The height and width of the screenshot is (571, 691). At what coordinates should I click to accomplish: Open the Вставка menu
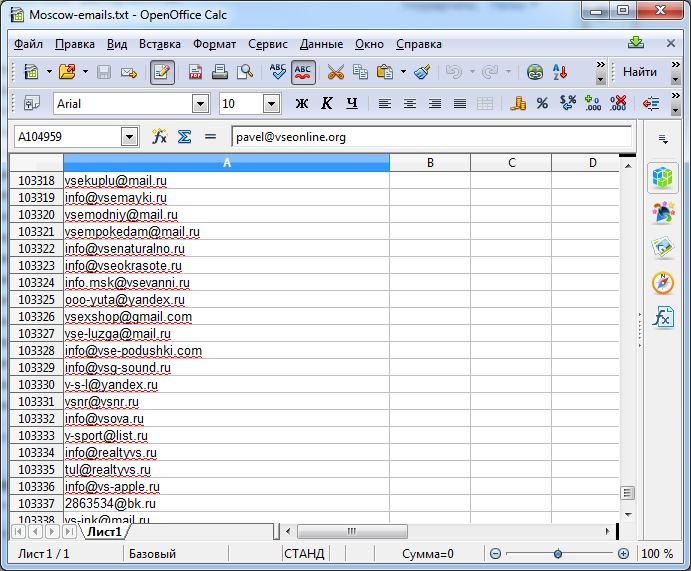point(160,44)
